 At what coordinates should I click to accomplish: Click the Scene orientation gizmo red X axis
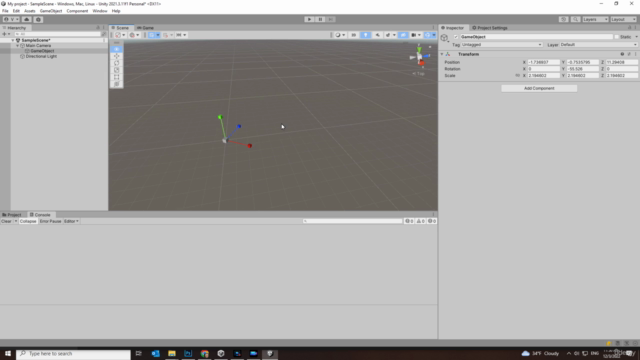pos(421,63)
